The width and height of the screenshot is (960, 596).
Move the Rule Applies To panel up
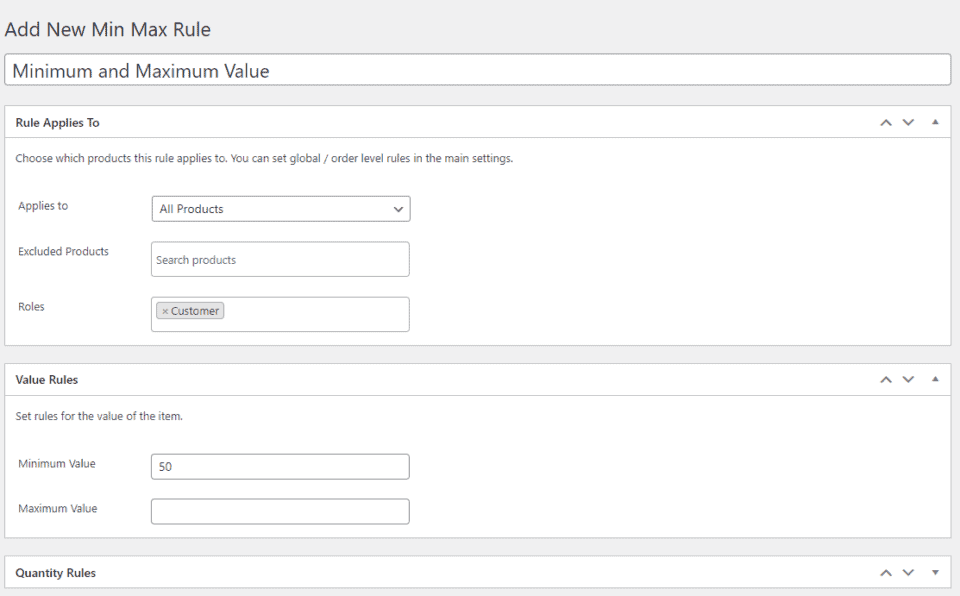click(x=885, y=122)
